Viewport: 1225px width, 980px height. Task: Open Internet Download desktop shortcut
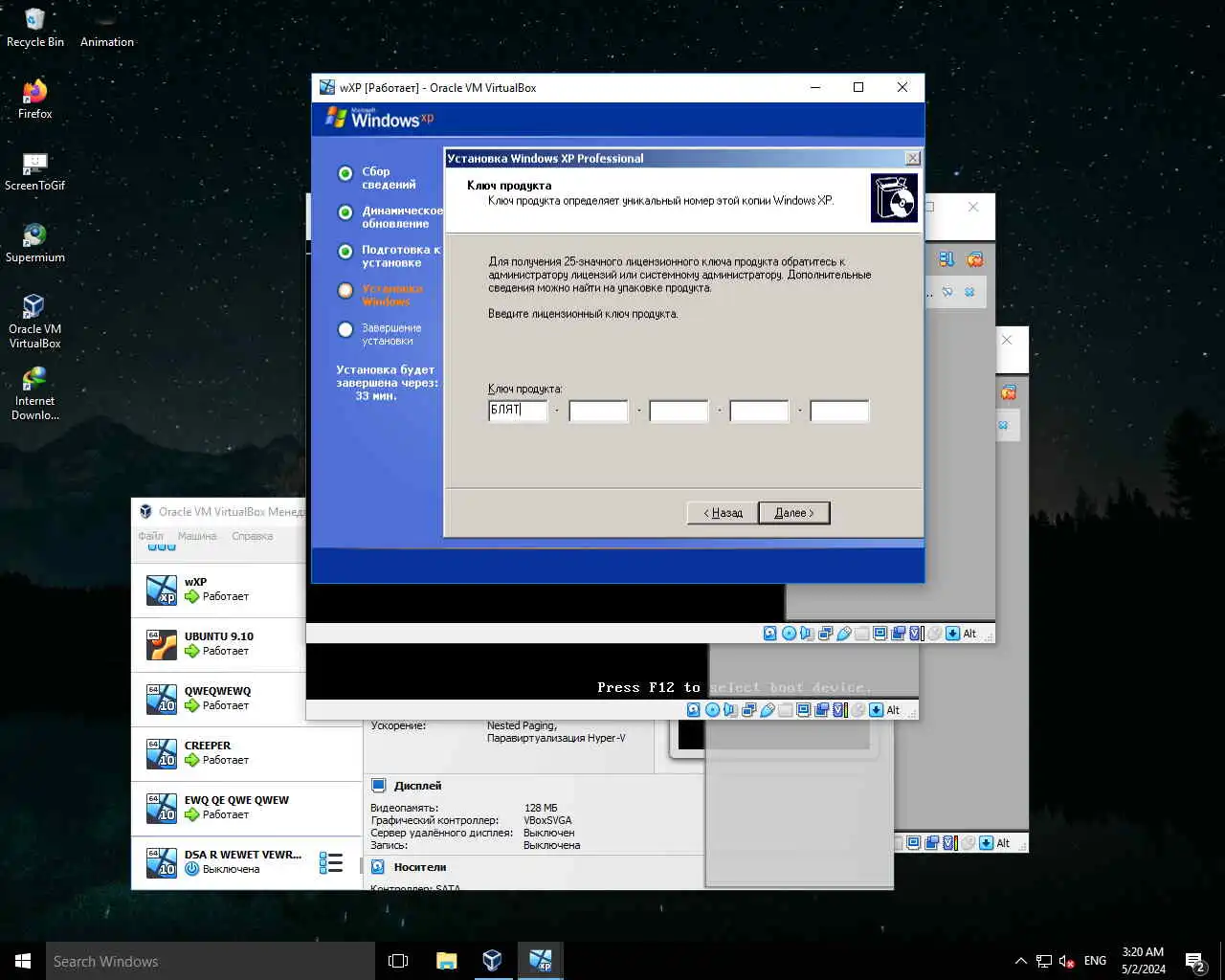[35, 392]
